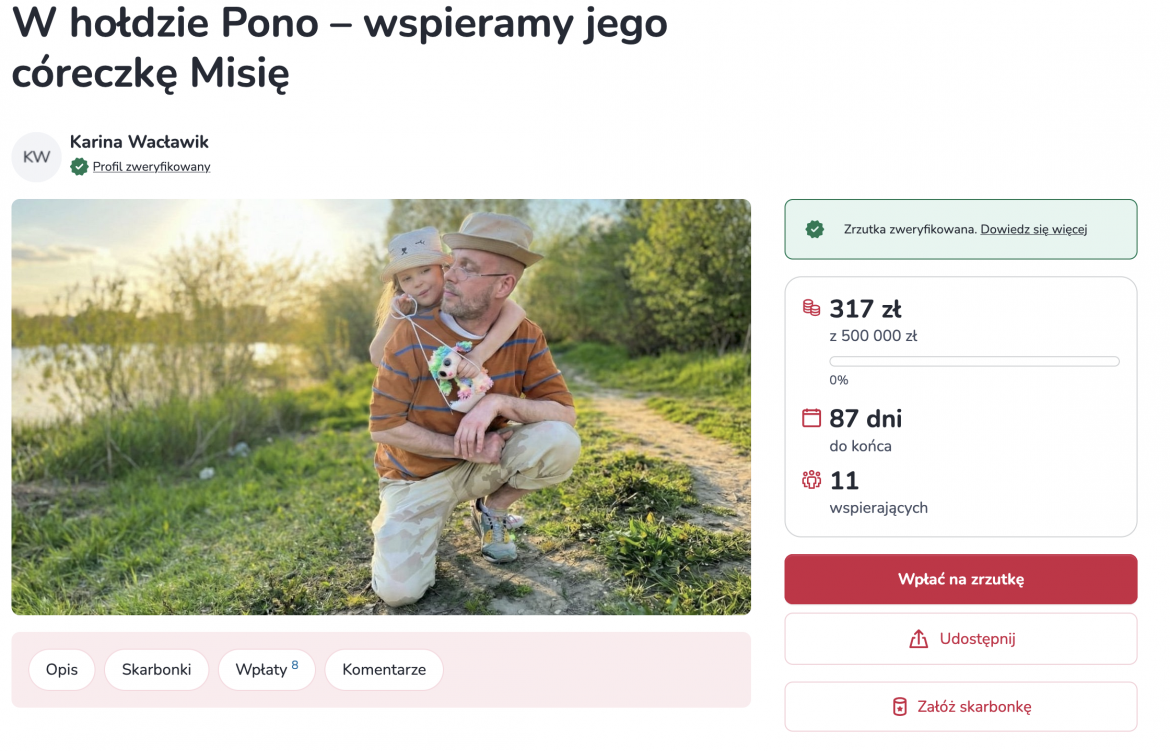Click the calendar icon beside 87 dni

(811, 418)
